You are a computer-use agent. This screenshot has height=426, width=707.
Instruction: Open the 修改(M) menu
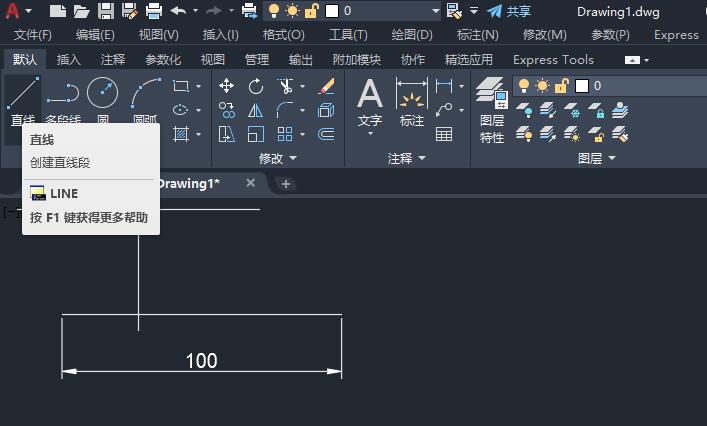pyautogui.click(x=544, y=35)
